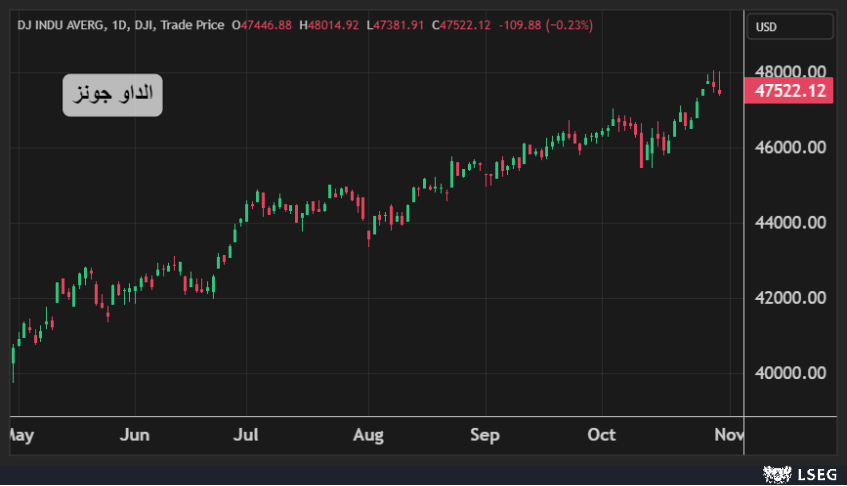The height and width of the screenshot is (486, 847).
Task: Select the Jul marker on time axis
Action: coord(246,435)
